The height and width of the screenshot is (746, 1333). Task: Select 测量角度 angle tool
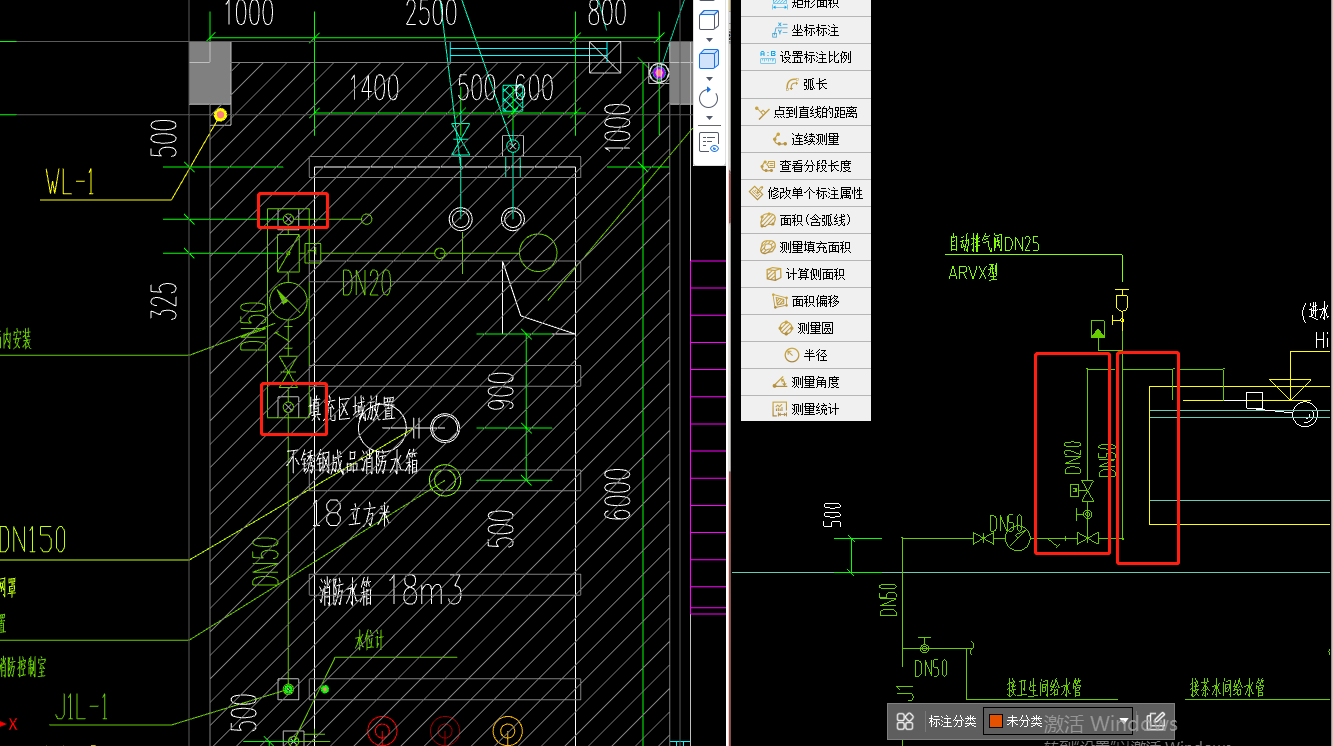(805, 382)
